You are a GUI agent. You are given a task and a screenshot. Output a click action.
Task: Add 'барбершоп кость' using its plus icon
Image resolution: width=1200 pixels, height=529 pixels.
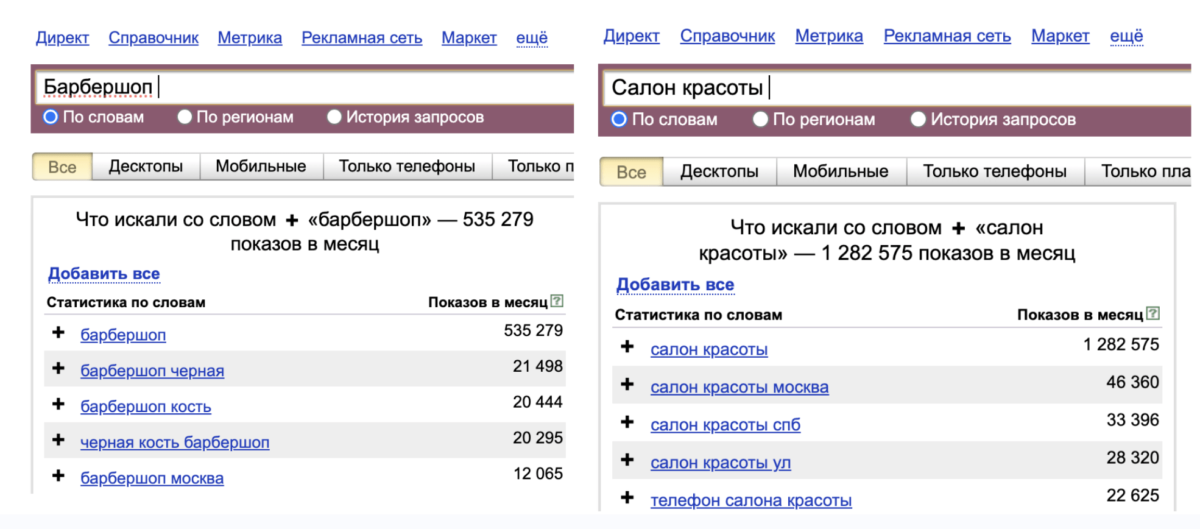[x=58, y=404]
